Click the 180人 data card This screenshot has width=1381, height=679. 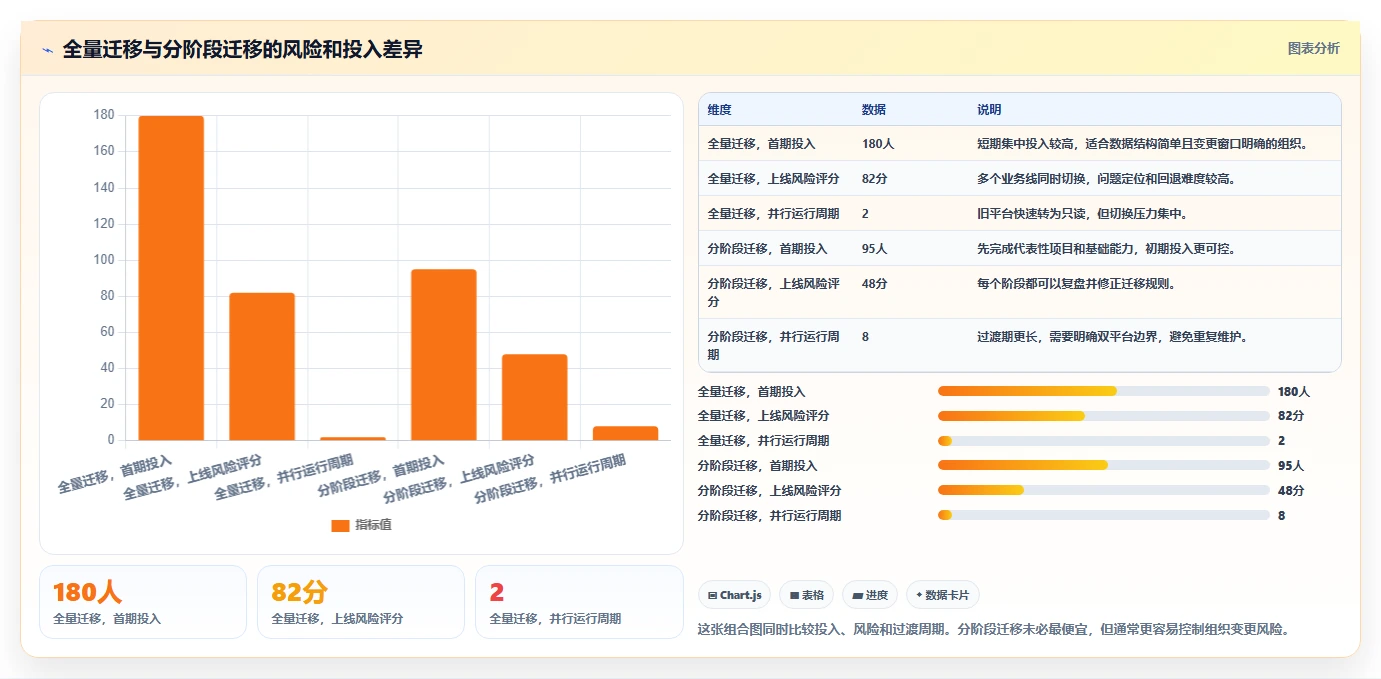[x=143, y=602]
